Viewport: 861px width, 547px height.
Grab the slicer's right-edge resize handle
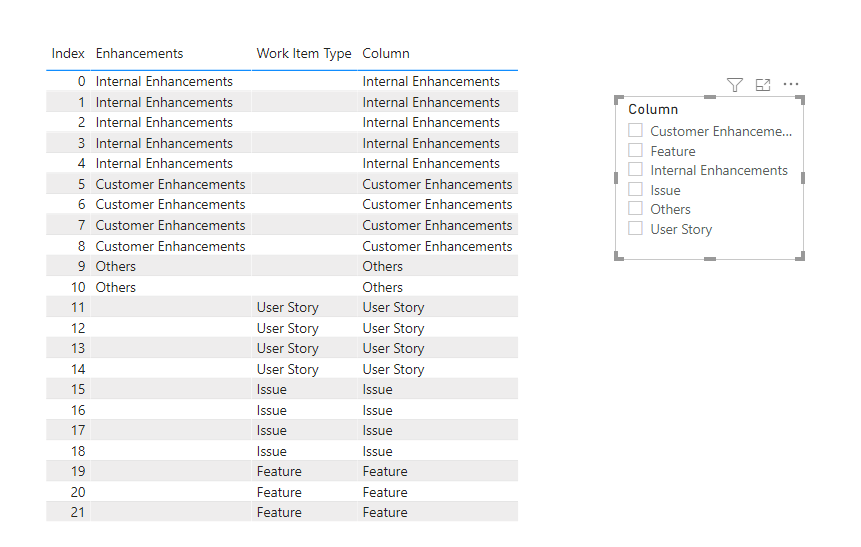pos(803,178)
